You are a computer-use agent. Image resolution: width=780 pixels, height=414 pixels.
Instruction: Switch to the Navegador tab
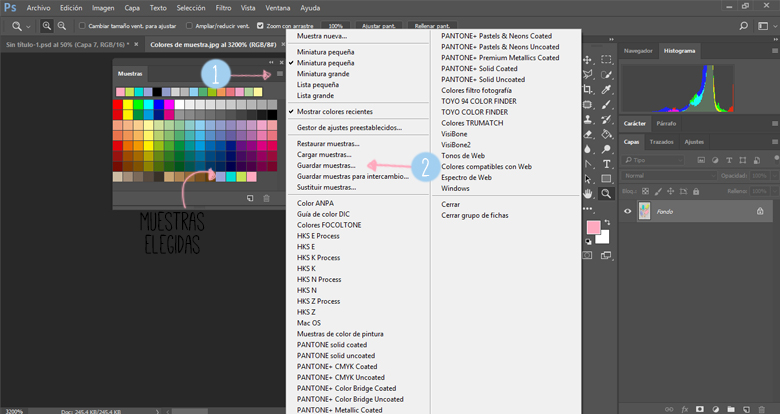[x=638, y=51]
